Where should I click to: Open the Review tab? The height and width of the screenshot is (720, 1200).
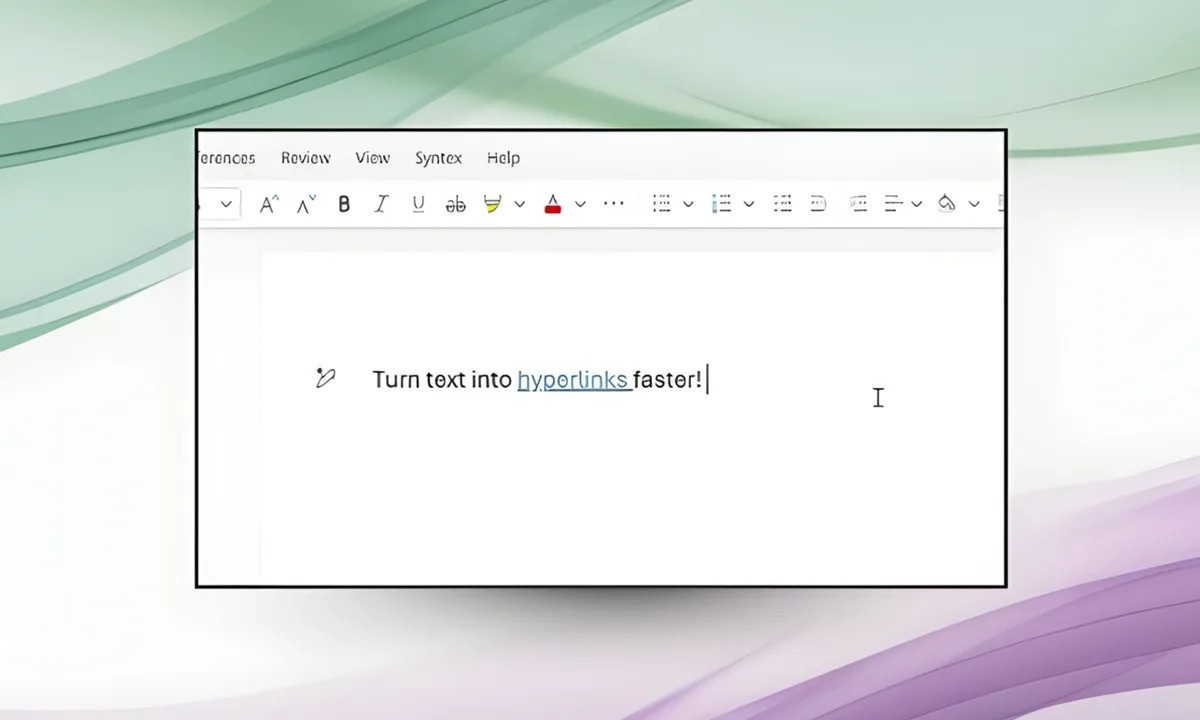305,158
